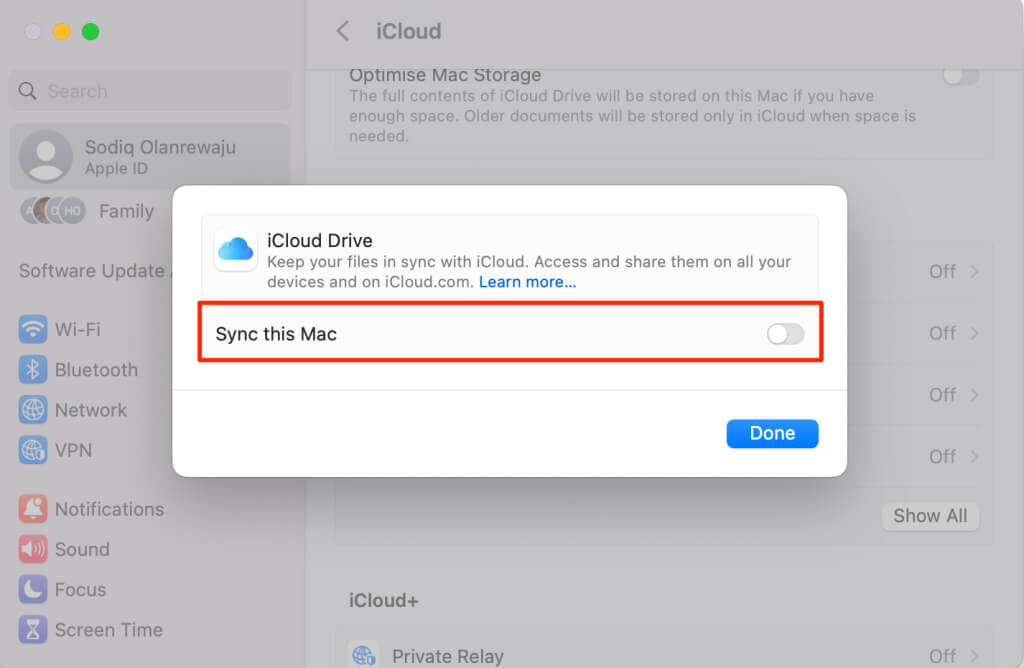Open the Learn more link

527,282
